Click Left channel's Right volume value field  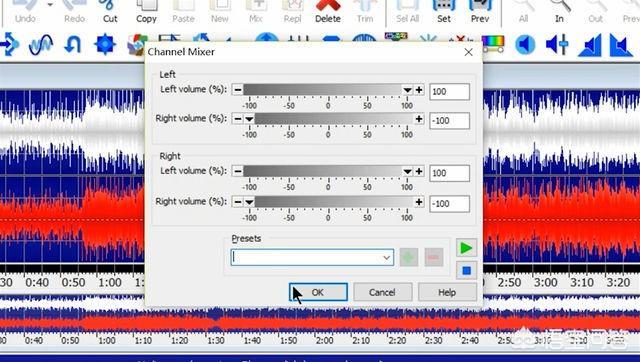pyautogui.click(x=449, y=120)
